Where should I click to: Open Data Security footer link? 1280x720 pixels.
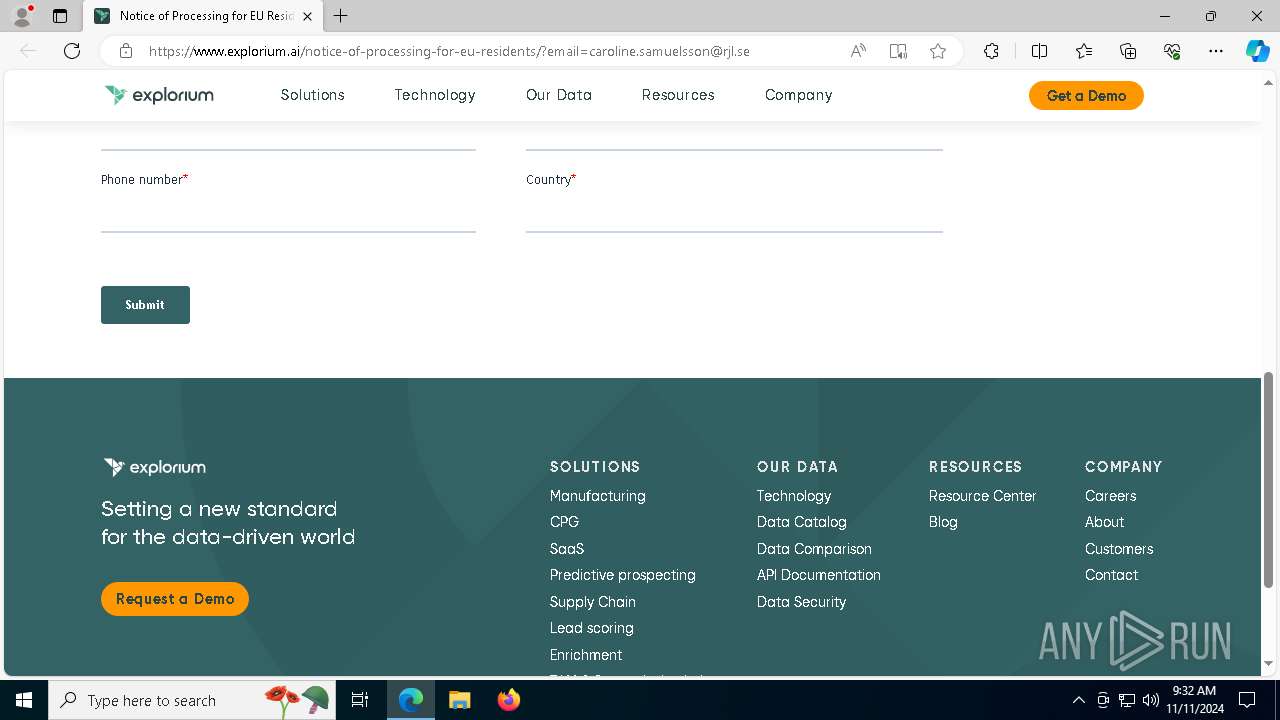801,602
